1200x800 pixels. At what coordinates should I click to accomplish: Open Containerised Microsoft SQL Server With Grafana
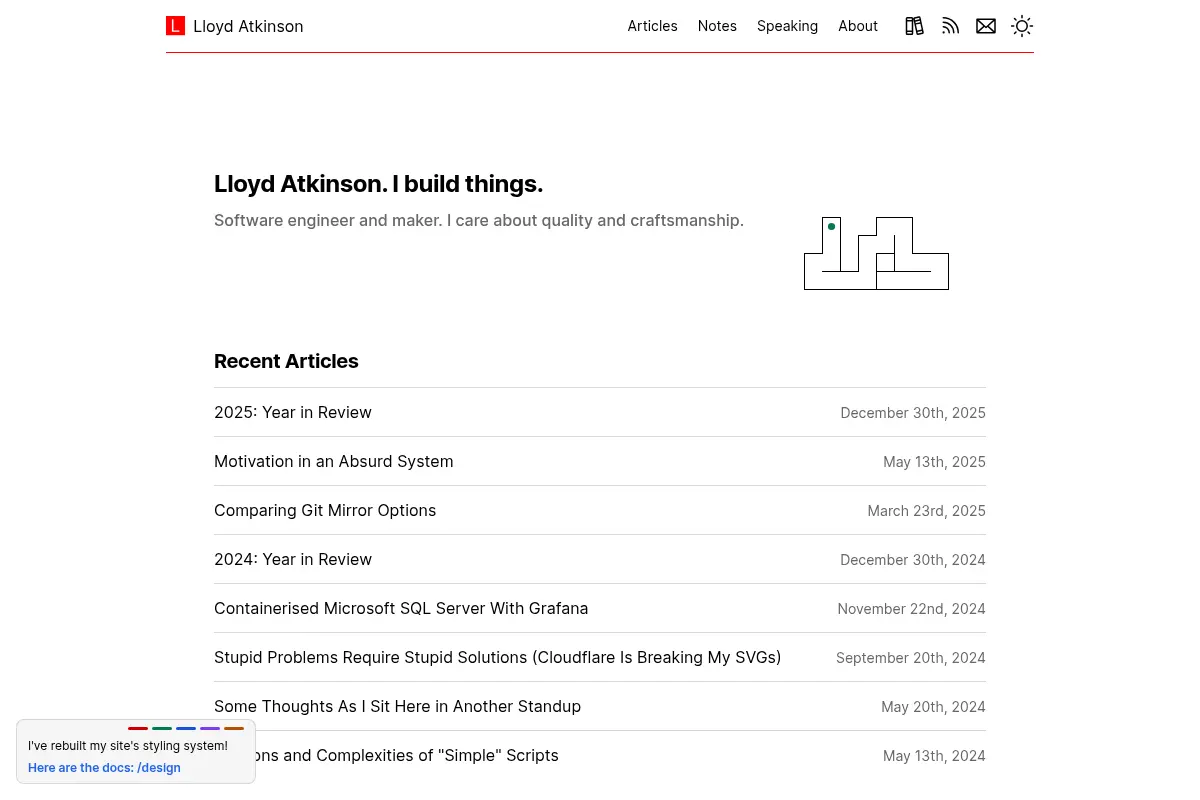(x=401, y=608)
